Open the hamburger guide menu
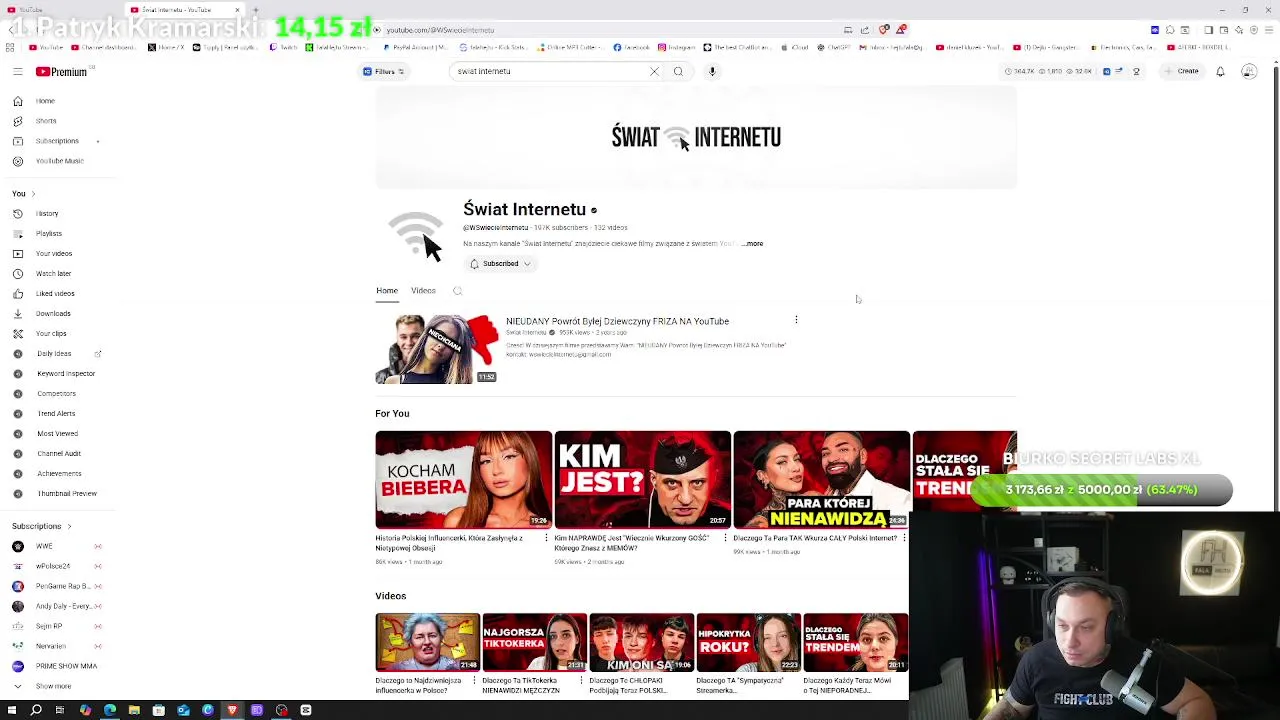Image resolution: width=1280 pixels, height=720 pixels. click(x=17, y=71)
